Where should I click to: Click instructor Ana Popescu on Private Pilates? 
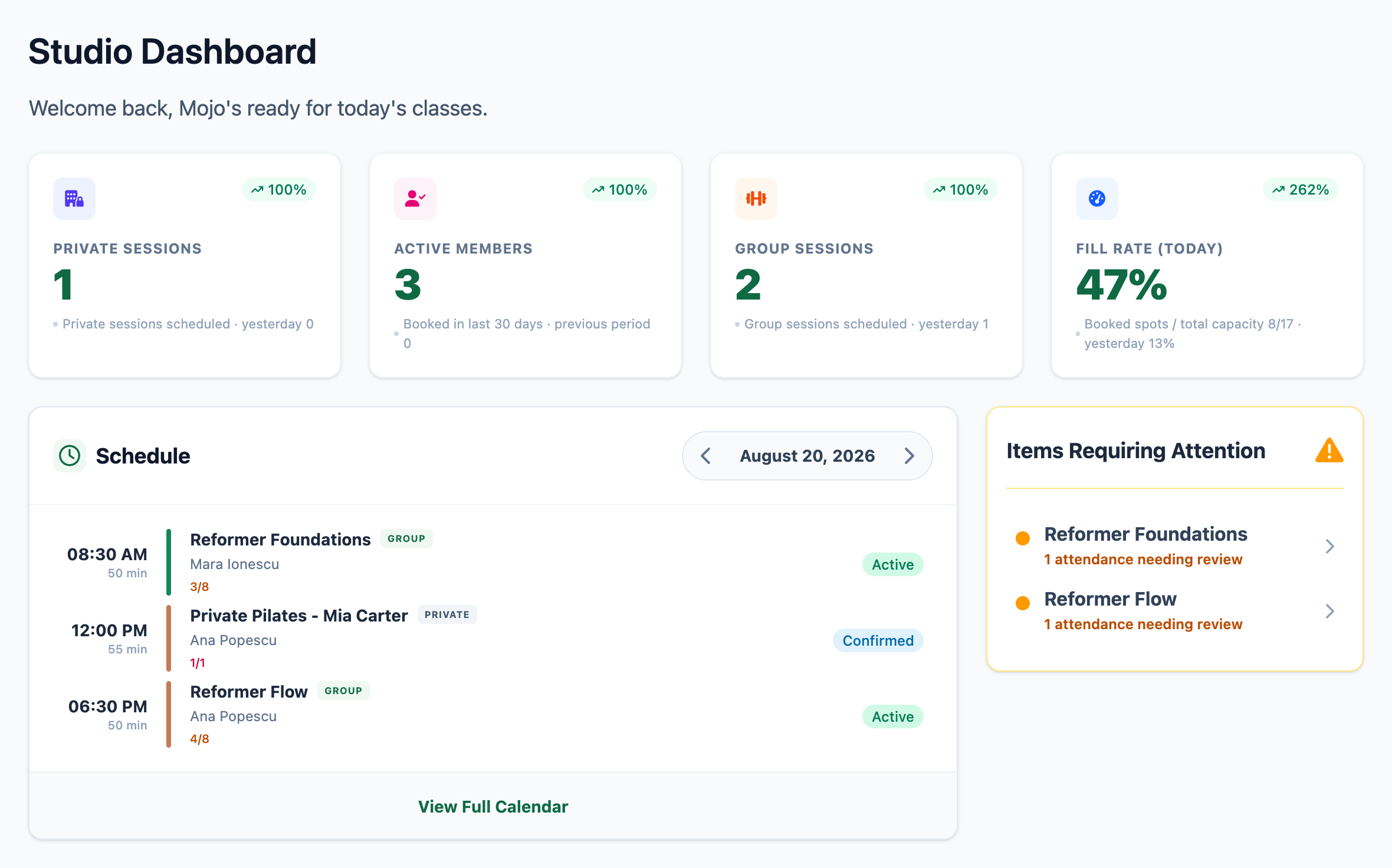coord(234,640)
